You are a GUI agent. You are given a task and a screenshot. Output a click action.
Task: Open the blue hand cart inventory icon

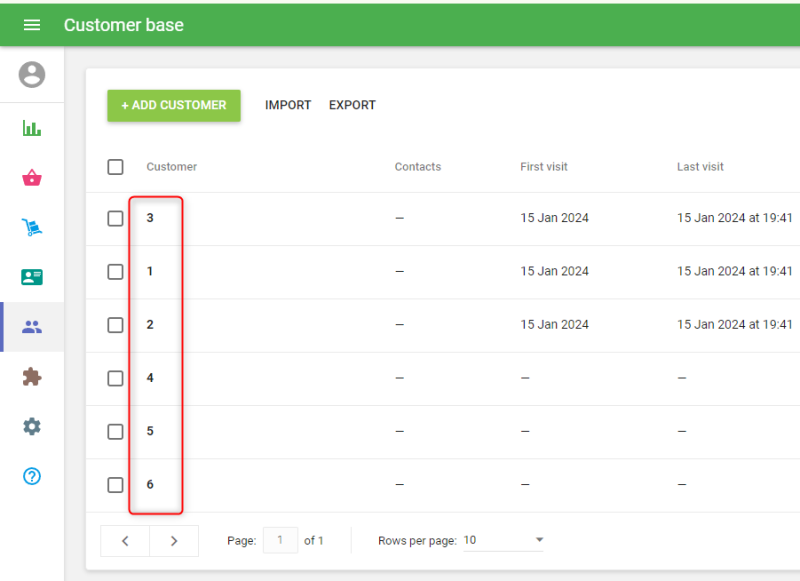point(32,228)
